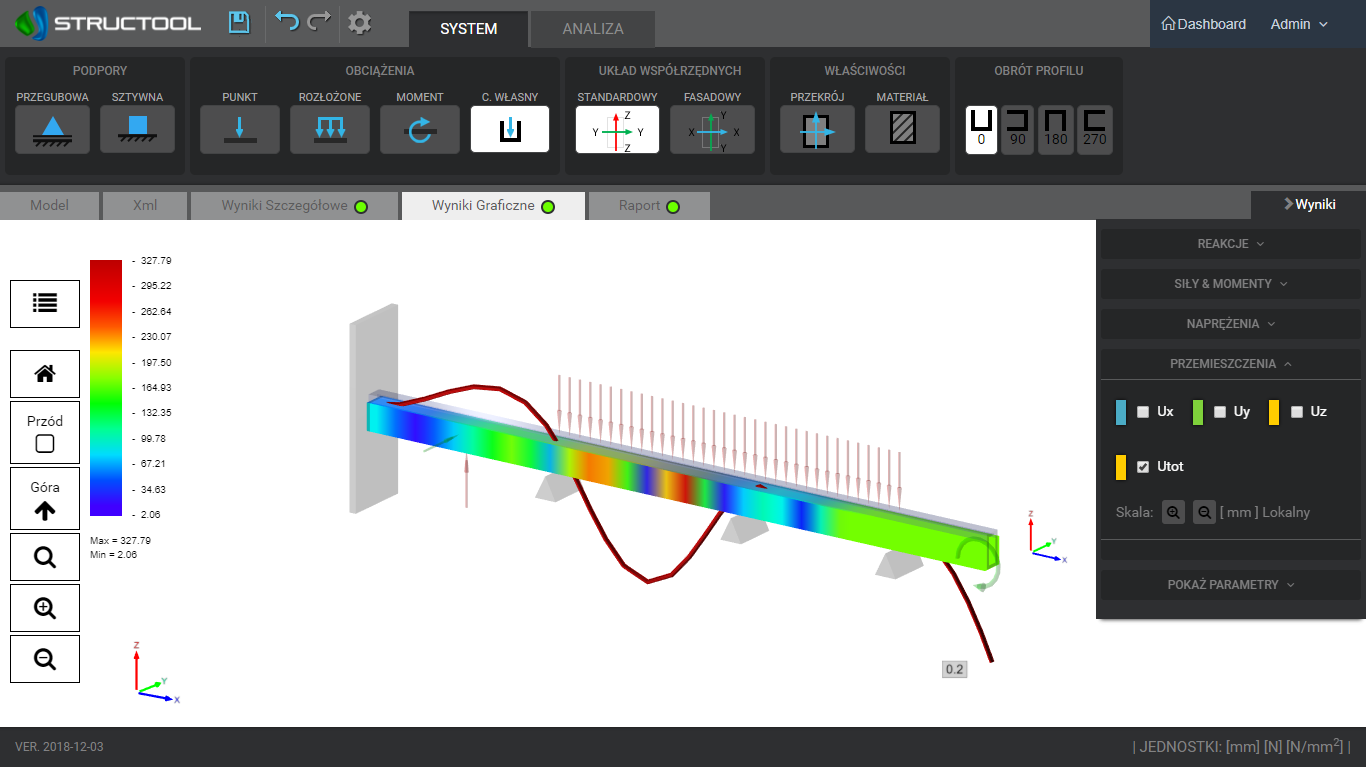
Task: Choose the Rozłożone distributed load tool
Action: point(330,129)
